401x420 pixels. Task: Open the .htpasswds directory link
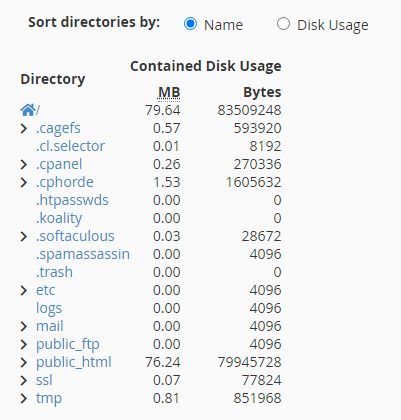[72, 200]
